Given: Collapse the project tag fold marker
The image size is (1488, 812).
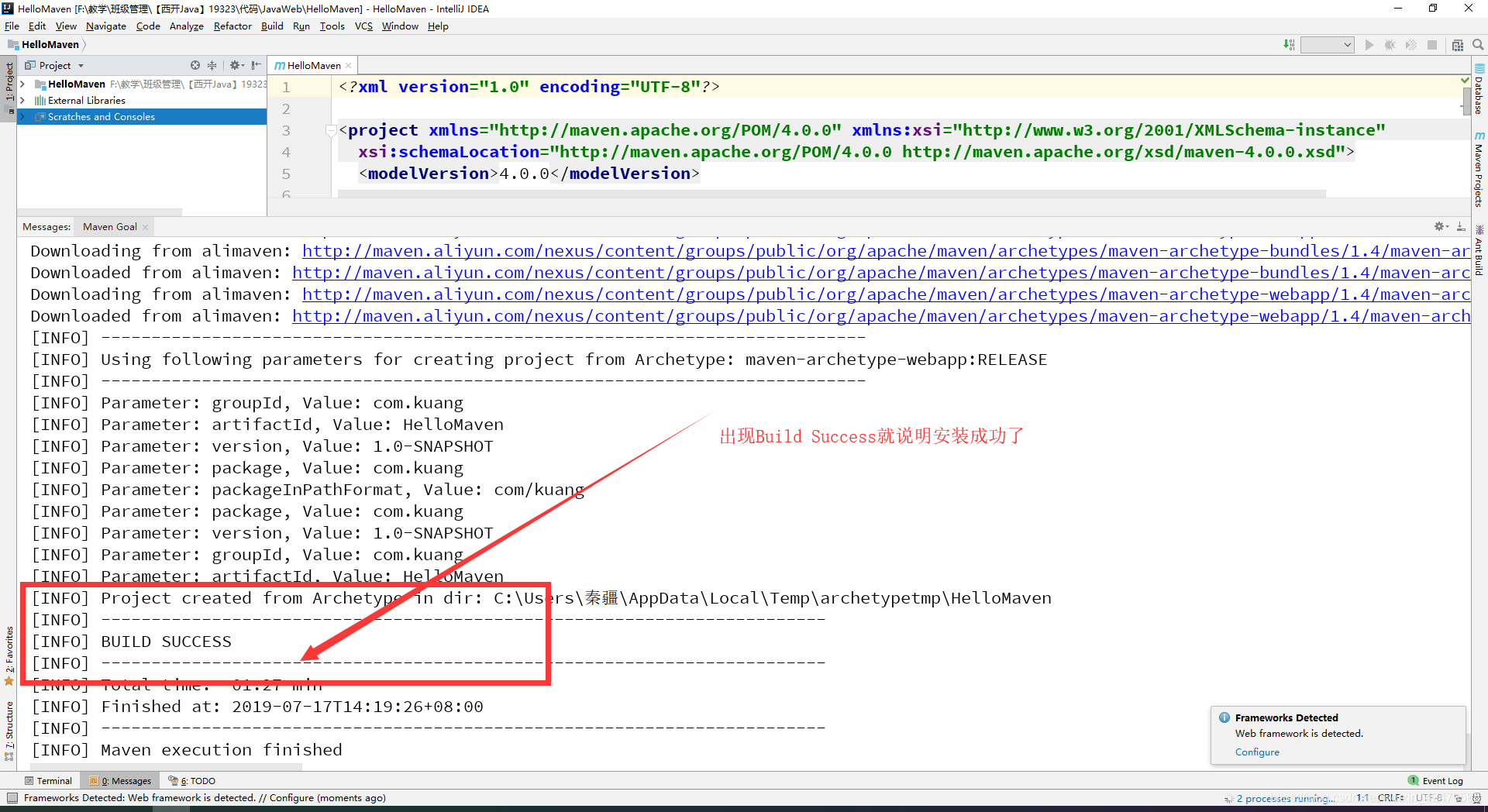Looking at the screenshot, I should [x=331, y=130].
